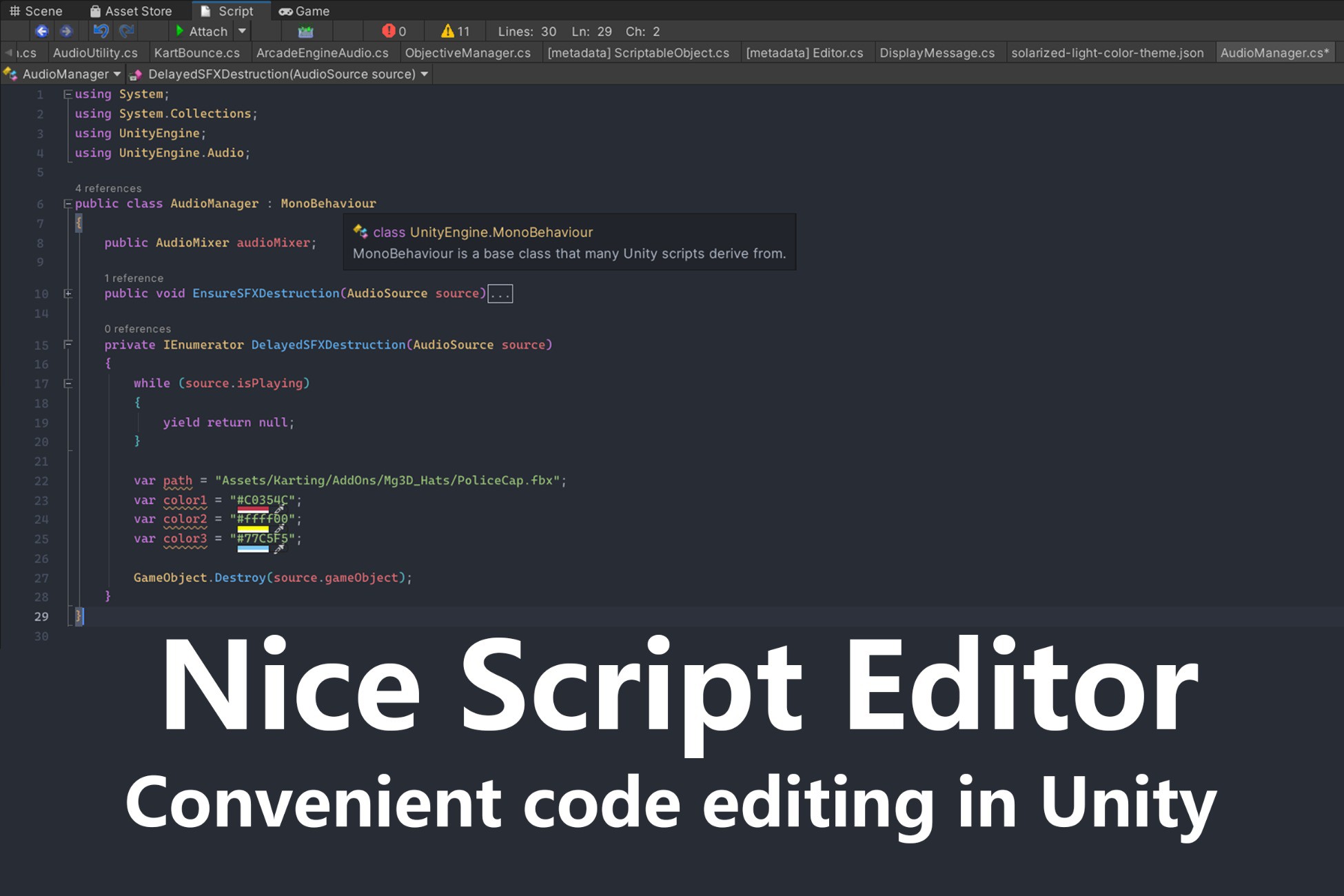
Task: Click the AudioManager script icon in the breadcrumb
Action: click(x=10, y=74)
